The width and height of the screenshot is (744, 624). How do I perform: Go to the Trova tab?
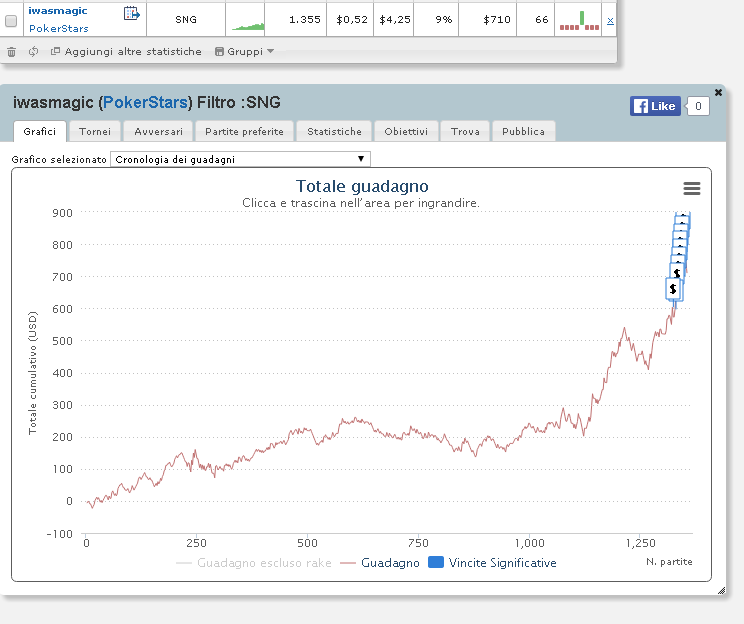[465, 131]
